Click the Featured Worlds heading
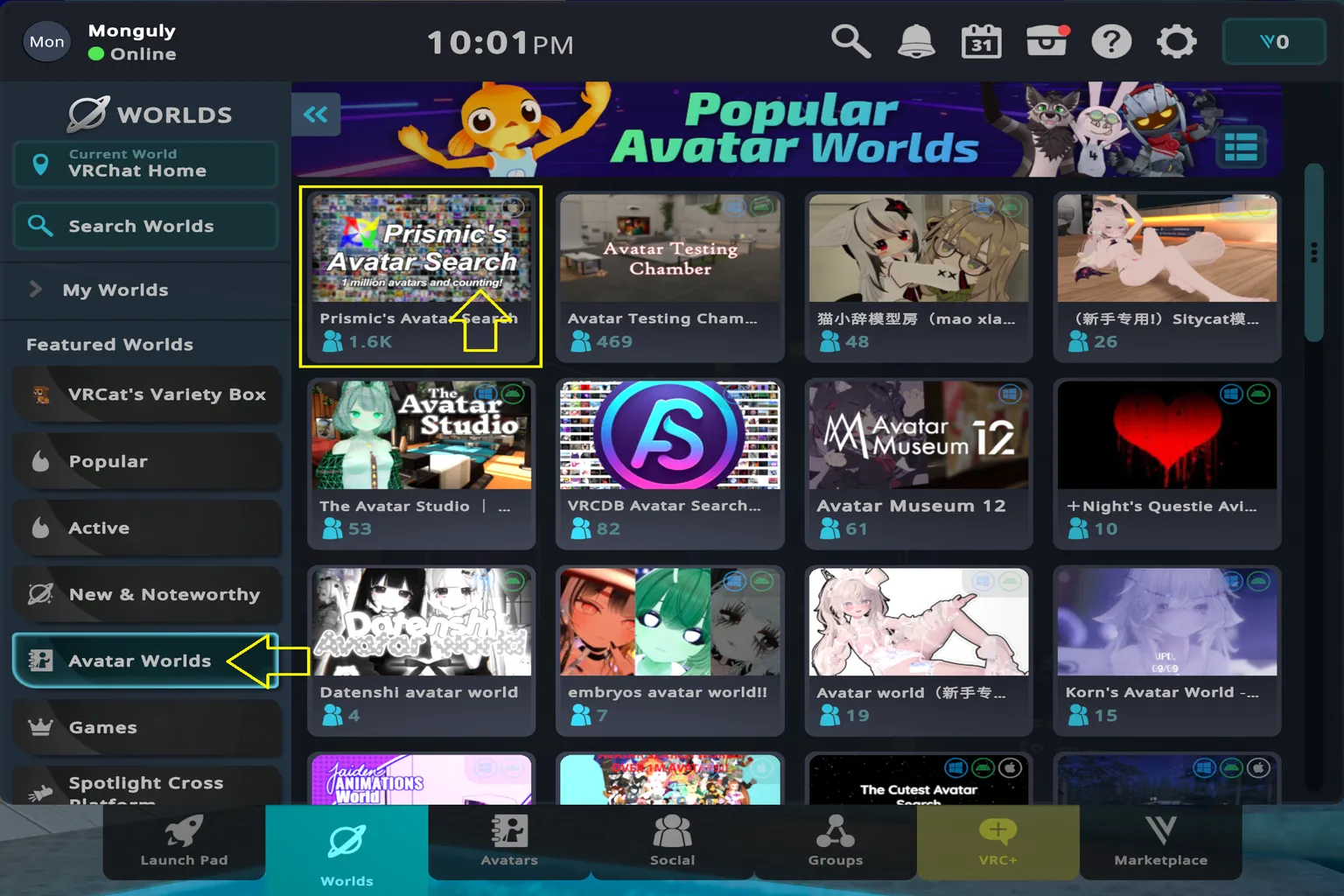The height and width of the screenshot is (896, 1344). (x=109, y=345)
